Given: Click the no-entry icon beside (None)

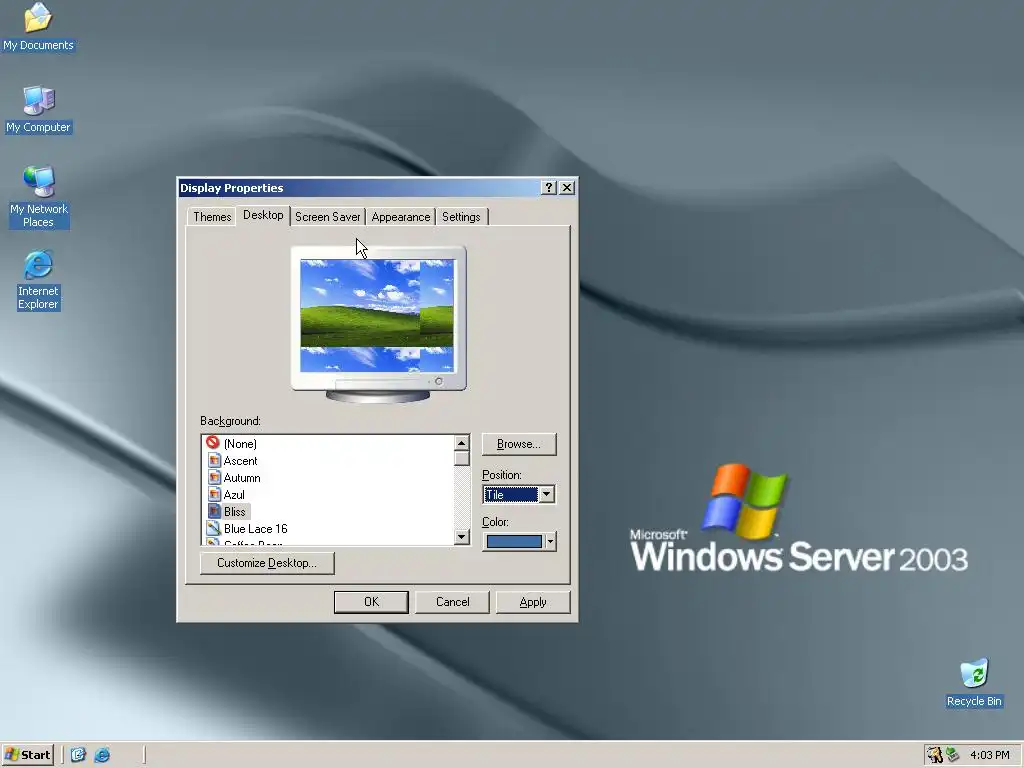Looking at the screenshot, I should [x=213, y=443].
